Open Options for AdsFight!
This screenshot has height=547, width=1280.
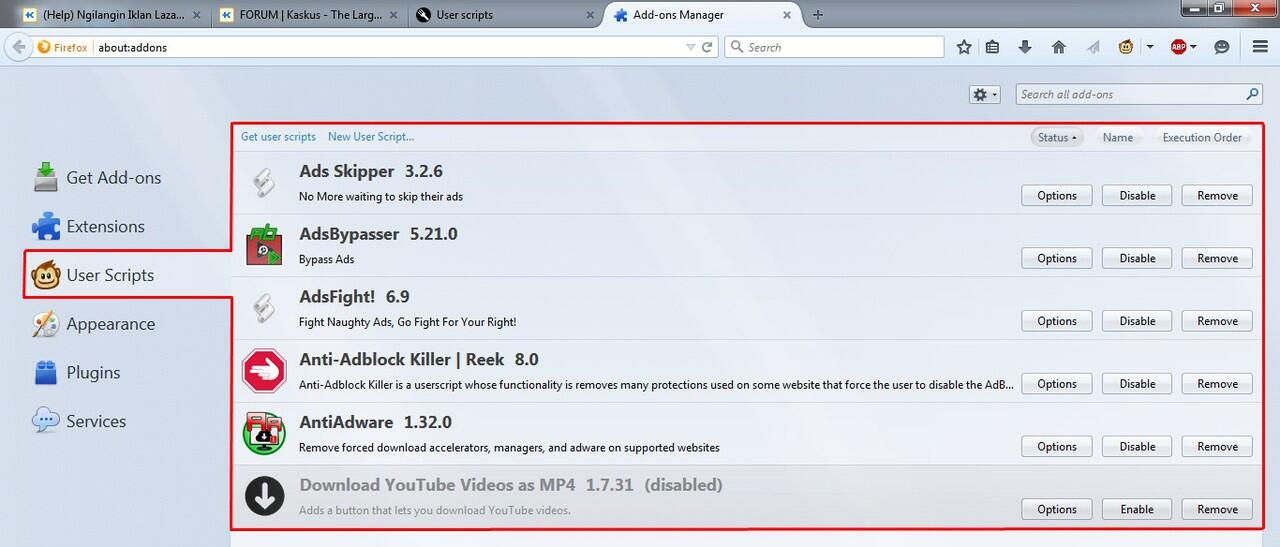point(1057,321)
